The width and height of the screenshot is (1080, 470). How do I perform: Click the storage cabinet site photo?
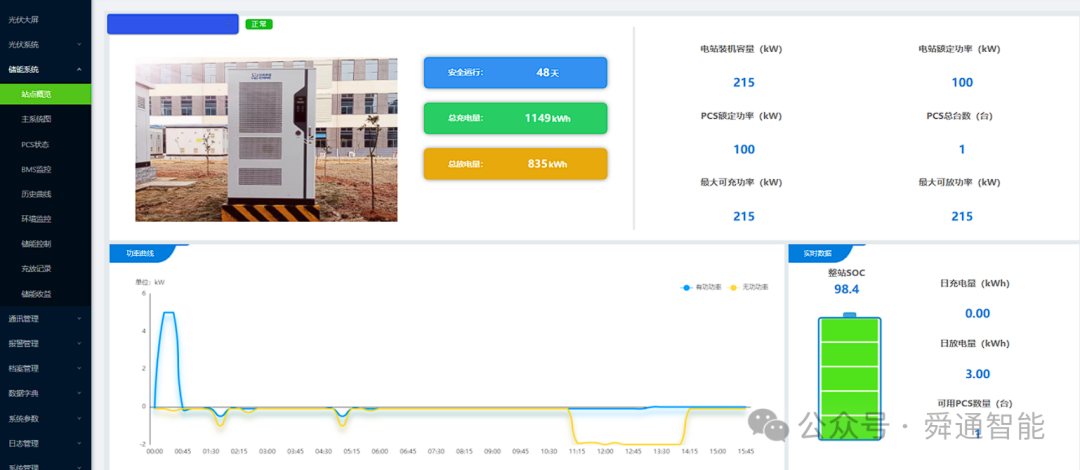click(266, 140)
